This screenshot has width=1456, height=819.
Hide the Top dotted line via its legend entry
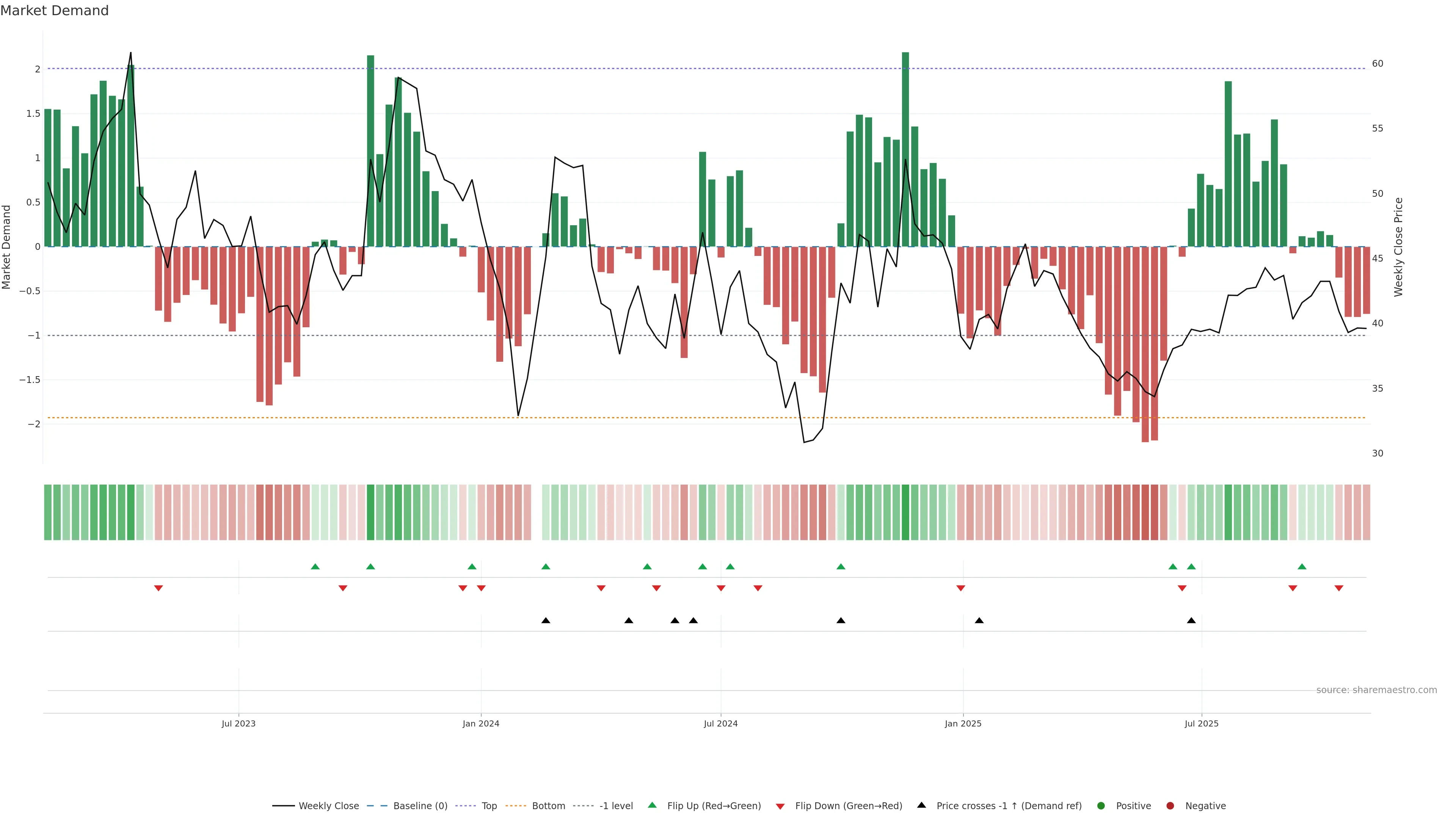(x=489, y=805)
